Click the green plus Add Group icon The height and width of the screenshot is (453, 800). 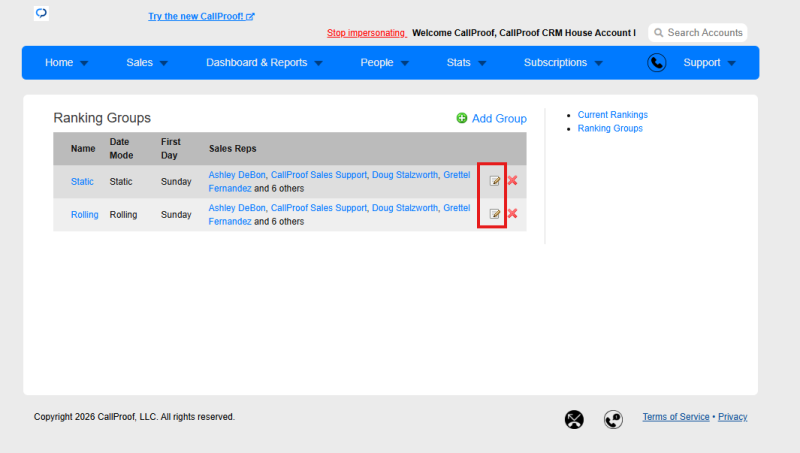tap(462, 118)
